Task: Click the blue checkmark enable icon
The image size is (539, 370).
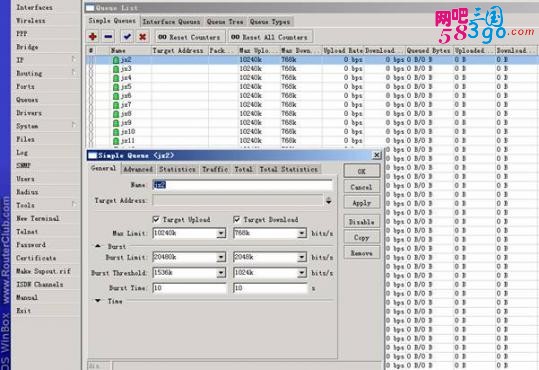Action: click(x=127, y=36)
